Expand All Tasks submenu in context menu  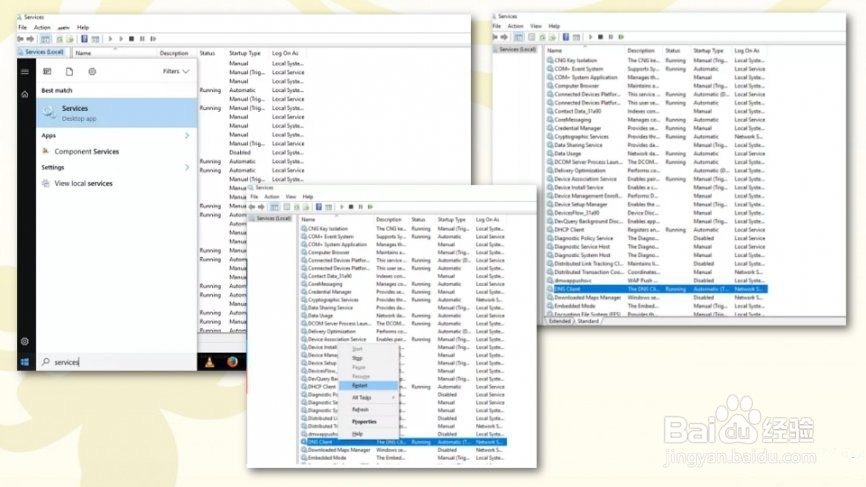pos(368,398)
